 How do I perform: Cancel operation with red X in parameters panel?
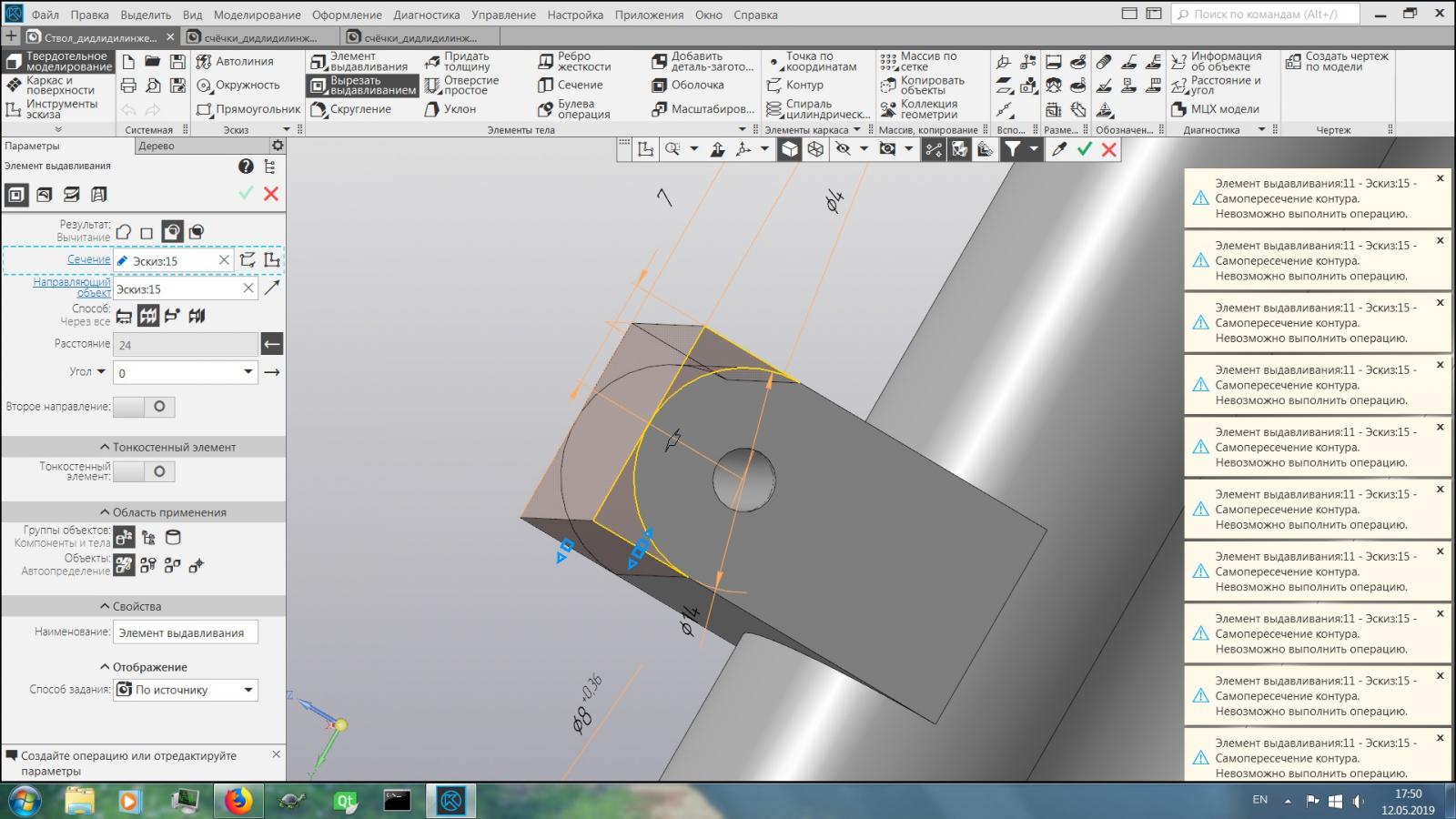271,194
